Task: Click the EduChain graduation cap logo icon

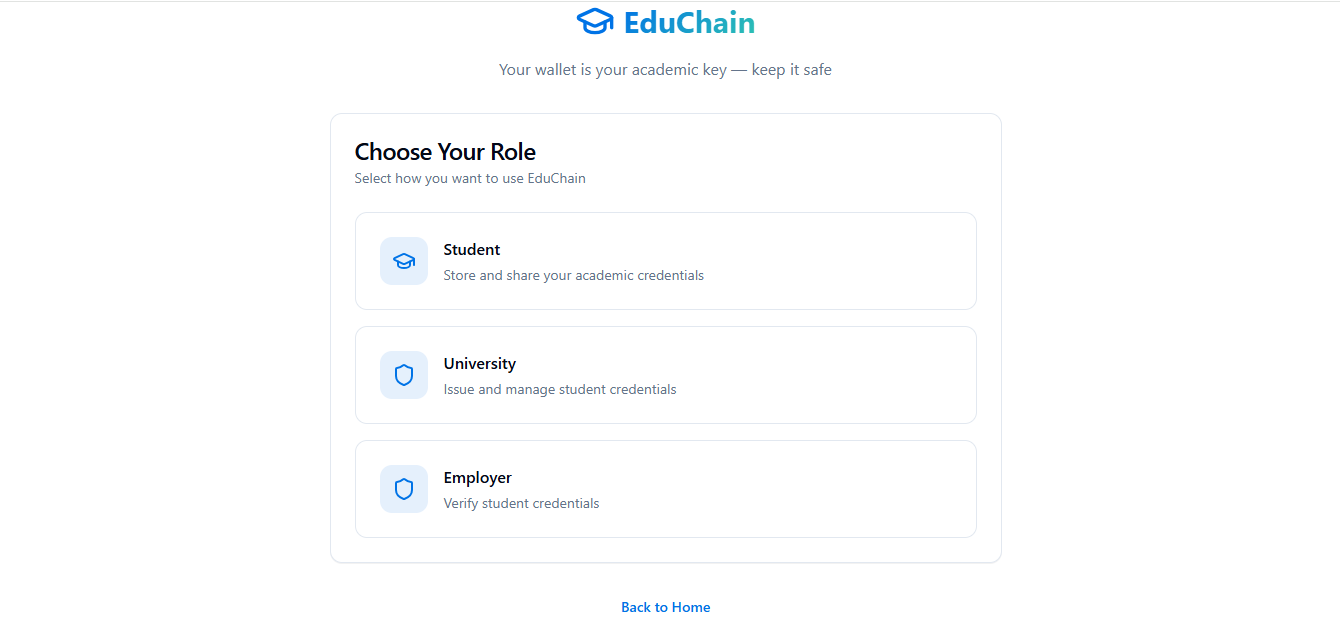Action: (595, 21)
